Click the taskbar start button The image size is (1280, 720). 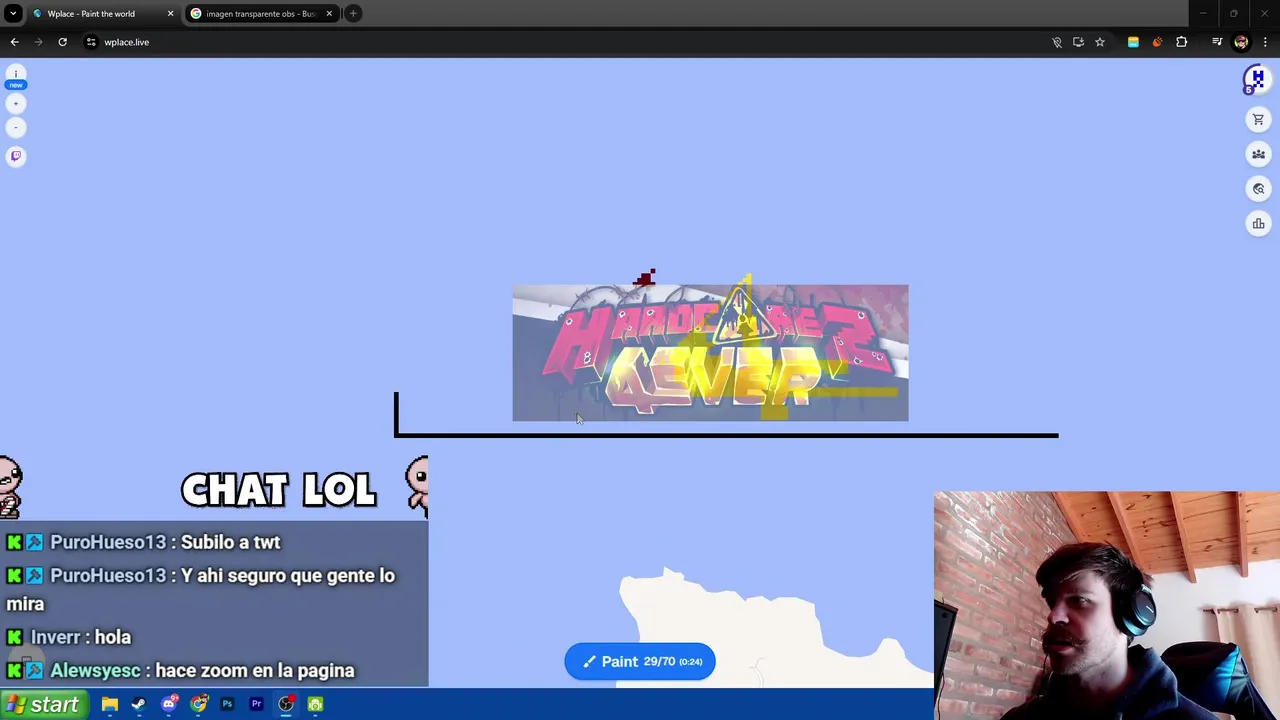42,705
